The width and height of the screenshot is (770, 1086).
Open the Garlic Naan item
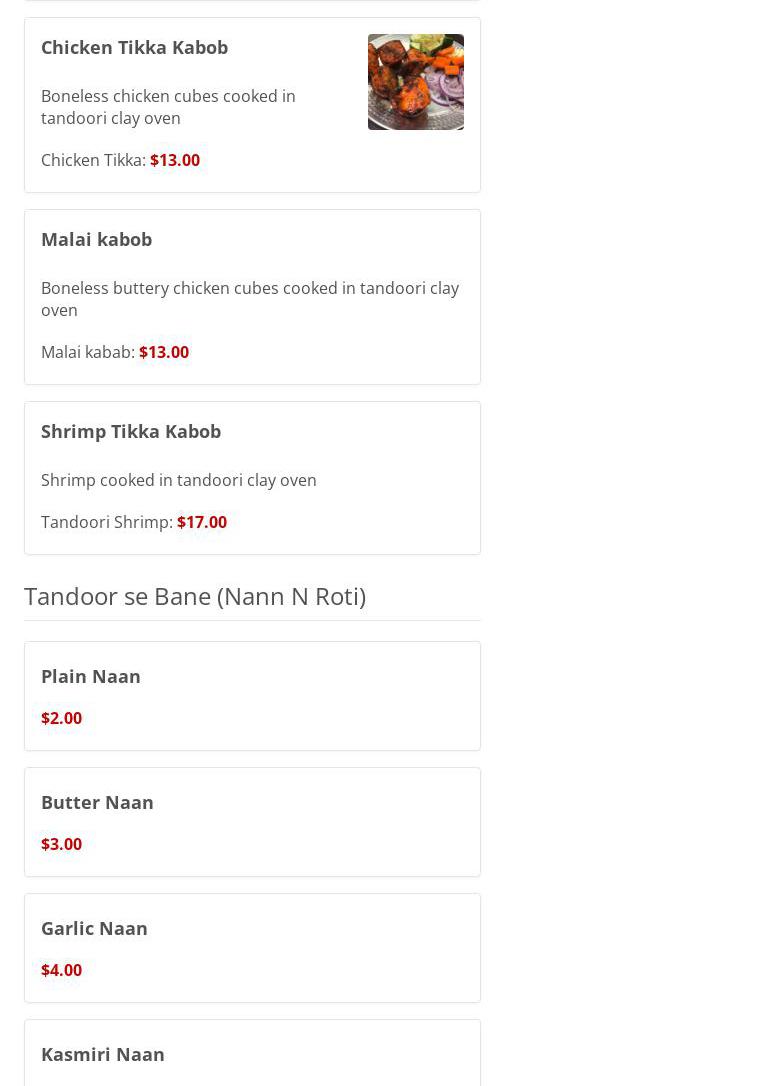(x=94, y=928)
